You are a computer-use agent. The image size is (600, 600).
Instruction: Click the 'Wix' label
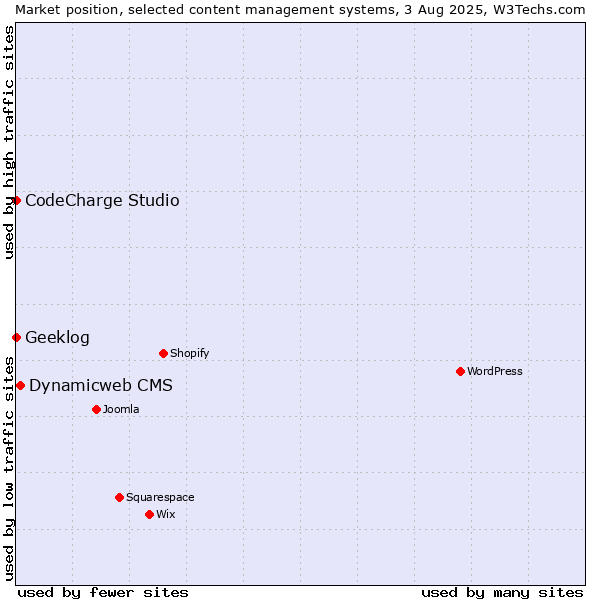point(166,514)
